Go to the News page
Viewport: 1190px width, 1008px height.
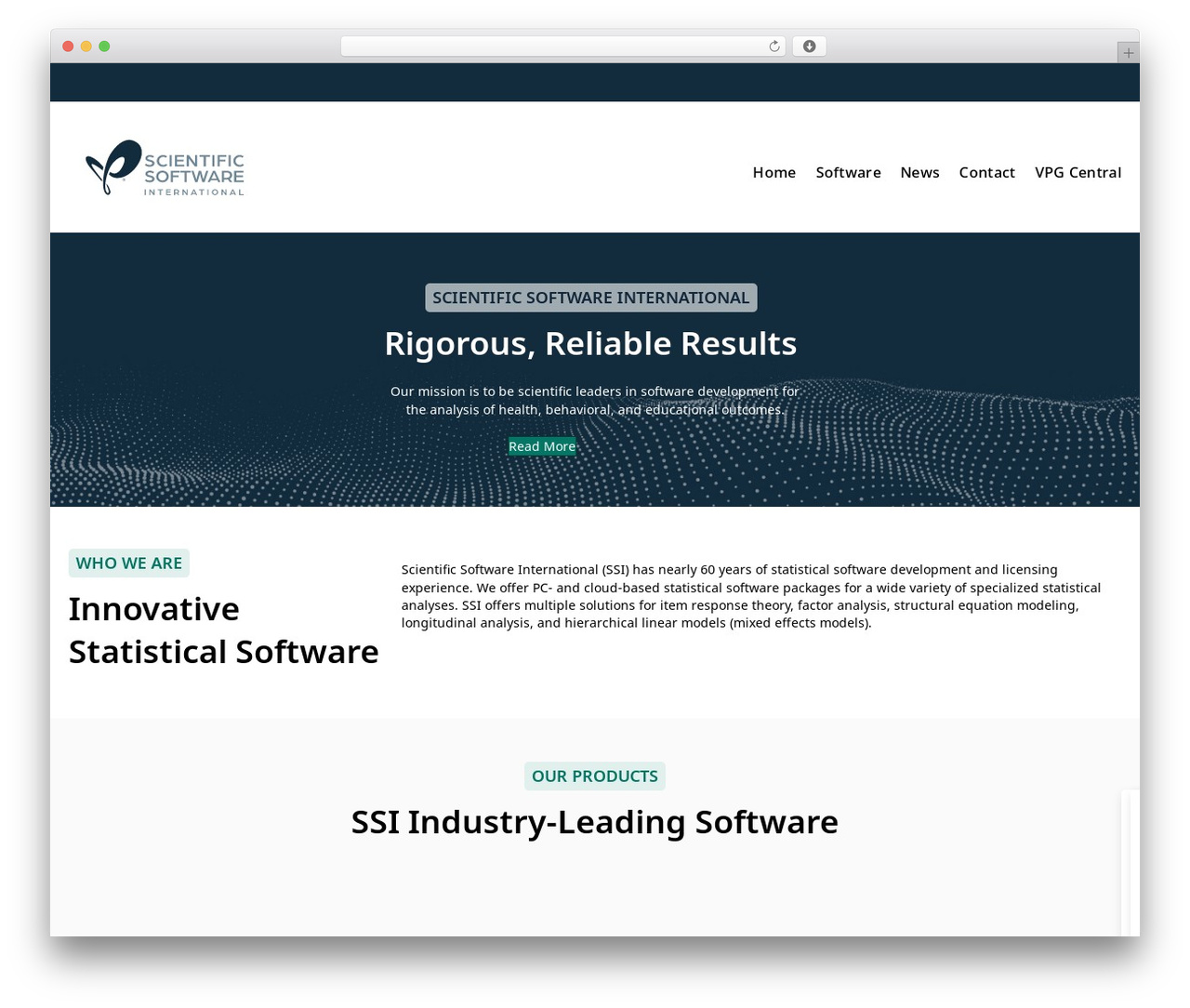pyautogui.click(x=919, y=172)
